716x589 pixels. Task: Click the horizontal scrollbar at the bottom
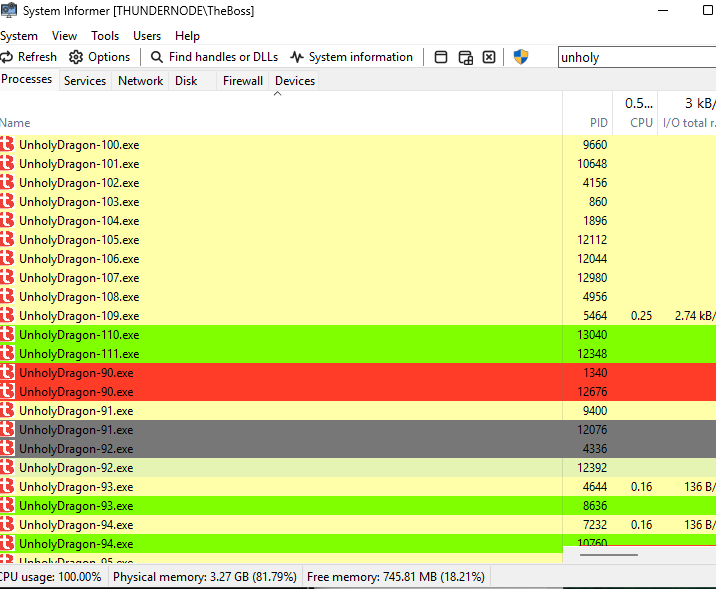point(609,554)
